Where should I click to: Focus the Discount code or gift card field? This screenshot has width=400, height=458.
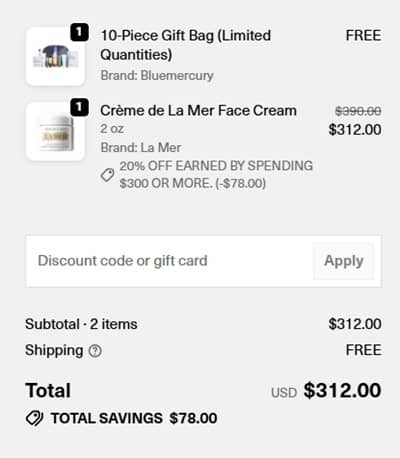[169, 261]
